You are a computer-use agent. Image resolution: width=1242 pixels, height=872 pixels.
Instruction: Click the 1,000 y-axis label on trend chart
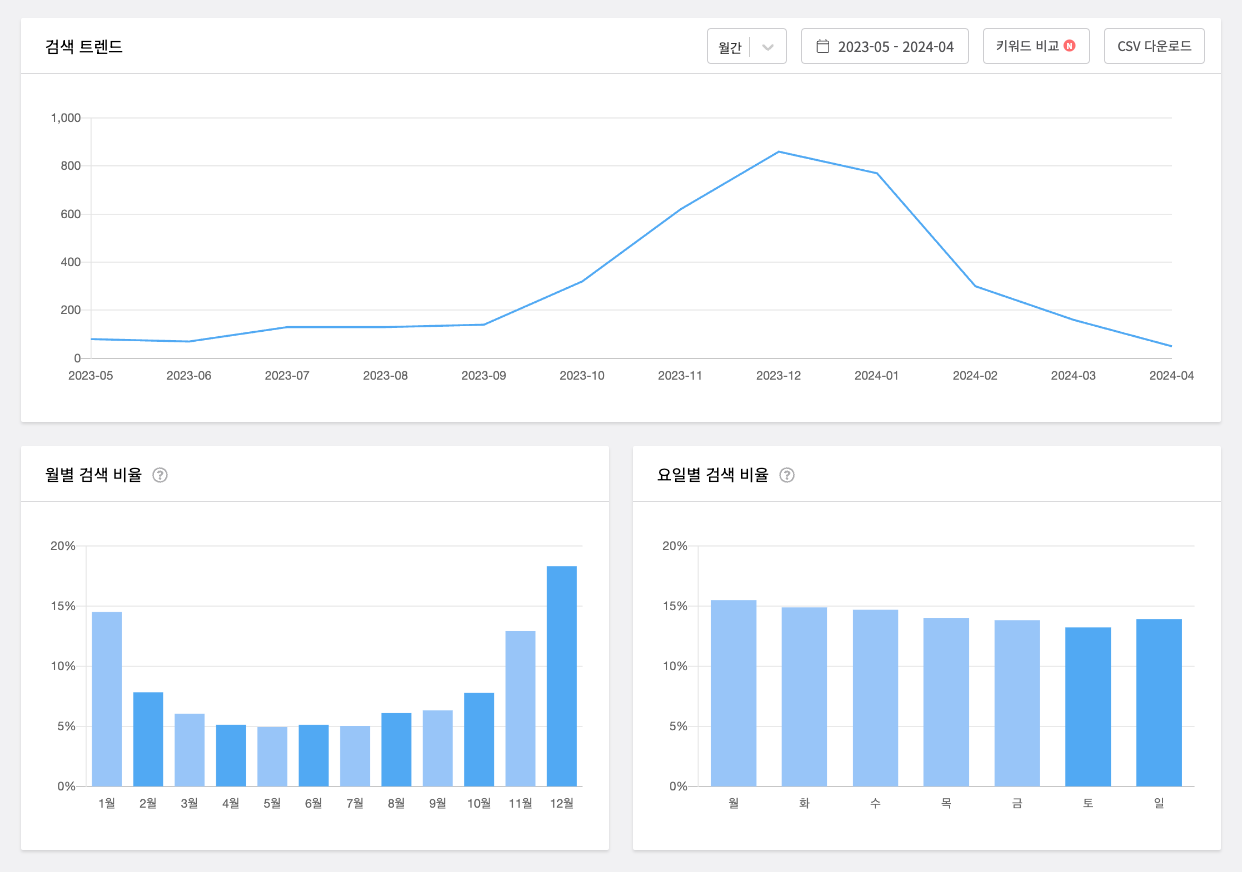click(65, 118)
